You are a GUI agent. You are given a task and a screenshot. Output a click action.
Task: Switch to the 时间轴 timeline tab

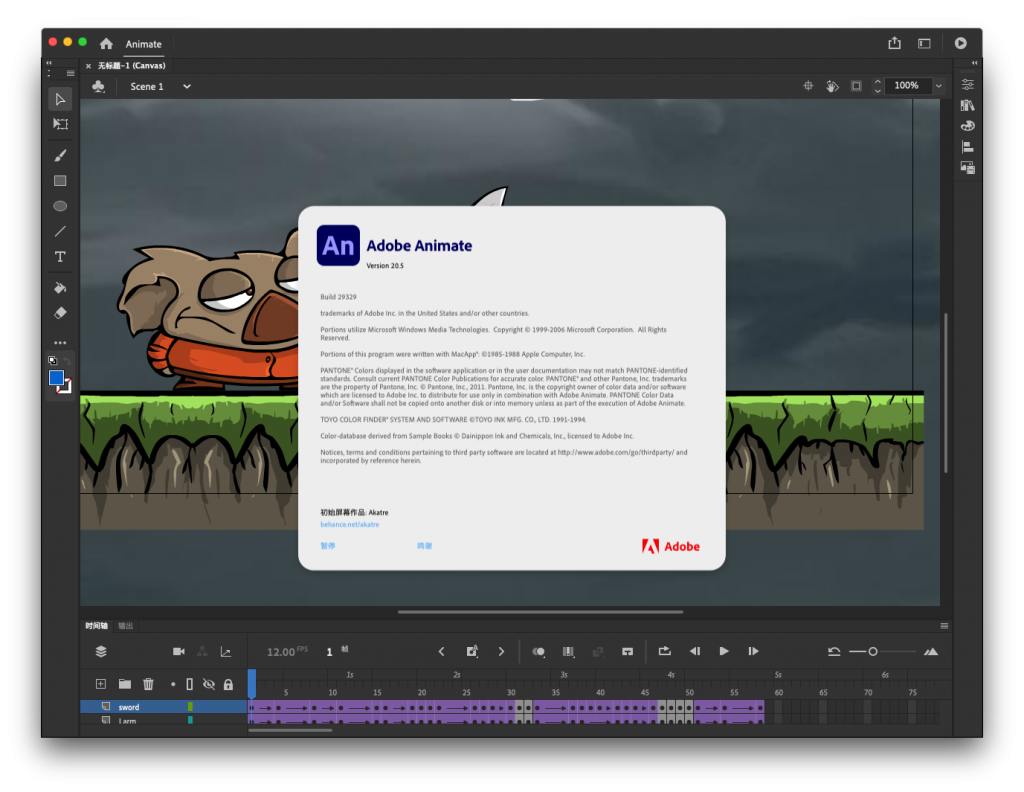[96, 626]
